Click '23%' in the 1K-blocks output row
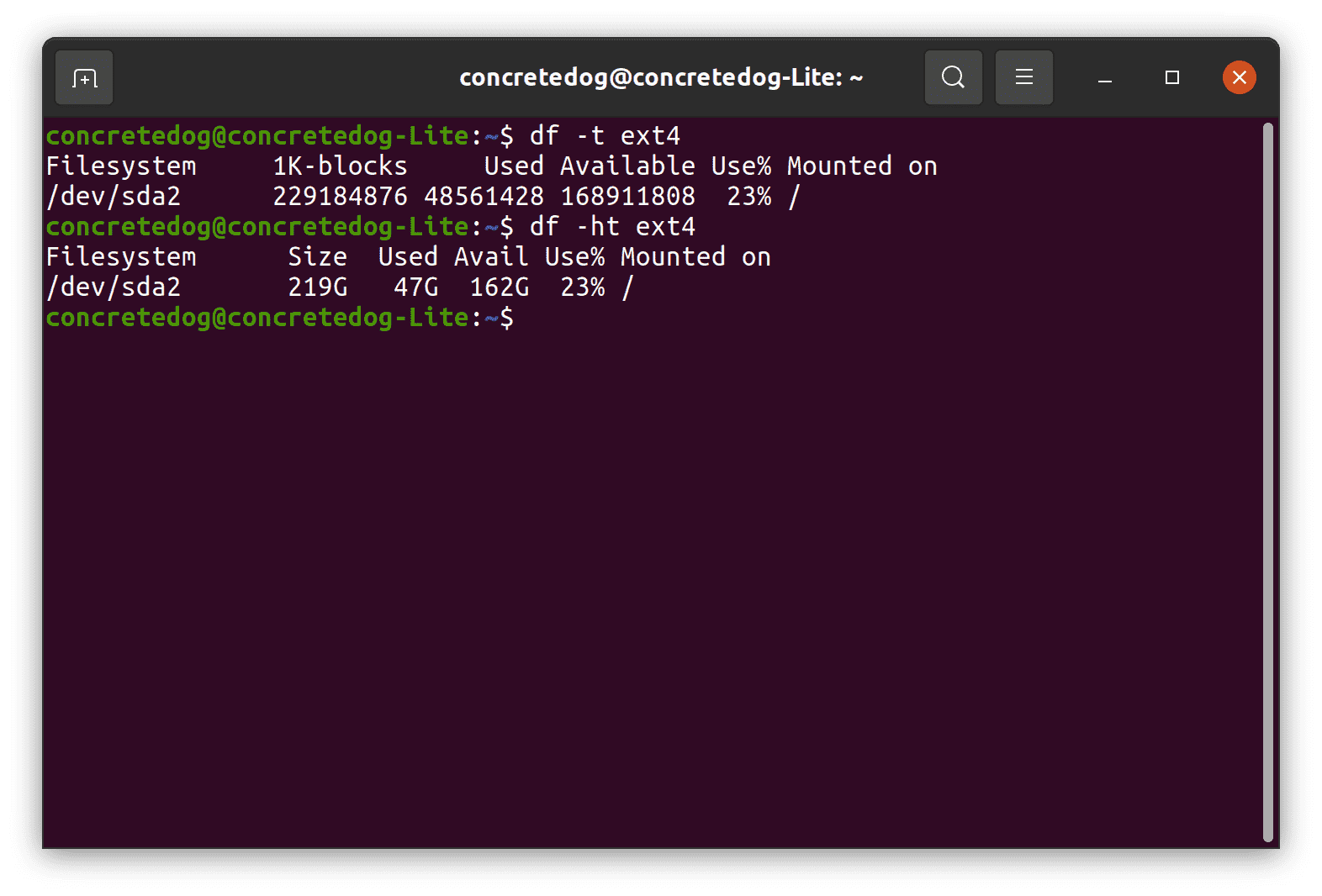Viewport: 1322px width, 896px height. tap(748, 196)
